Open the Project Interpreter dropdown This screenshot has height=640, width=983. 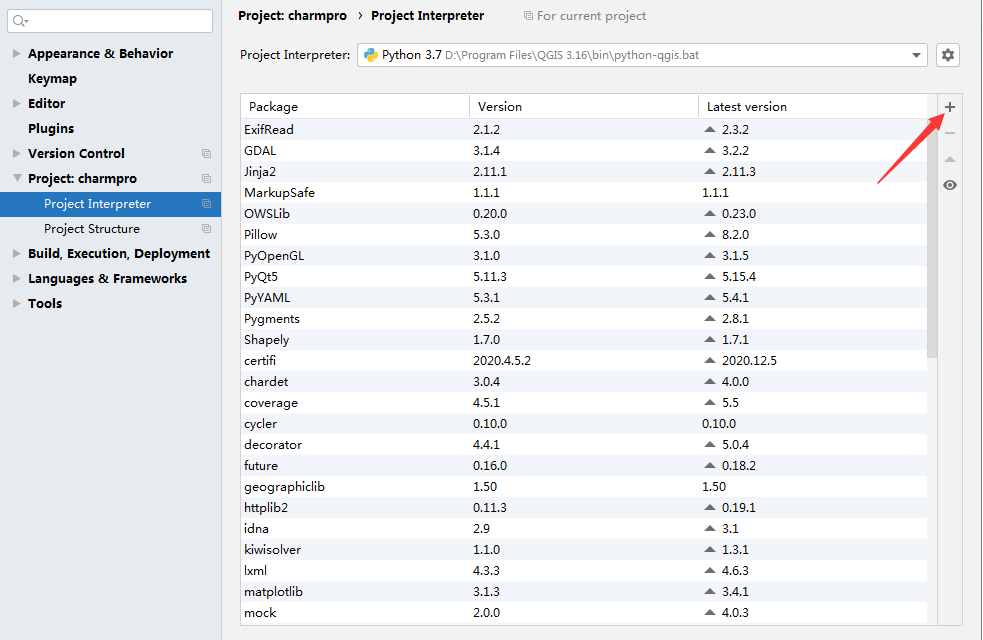pos(916,55)
